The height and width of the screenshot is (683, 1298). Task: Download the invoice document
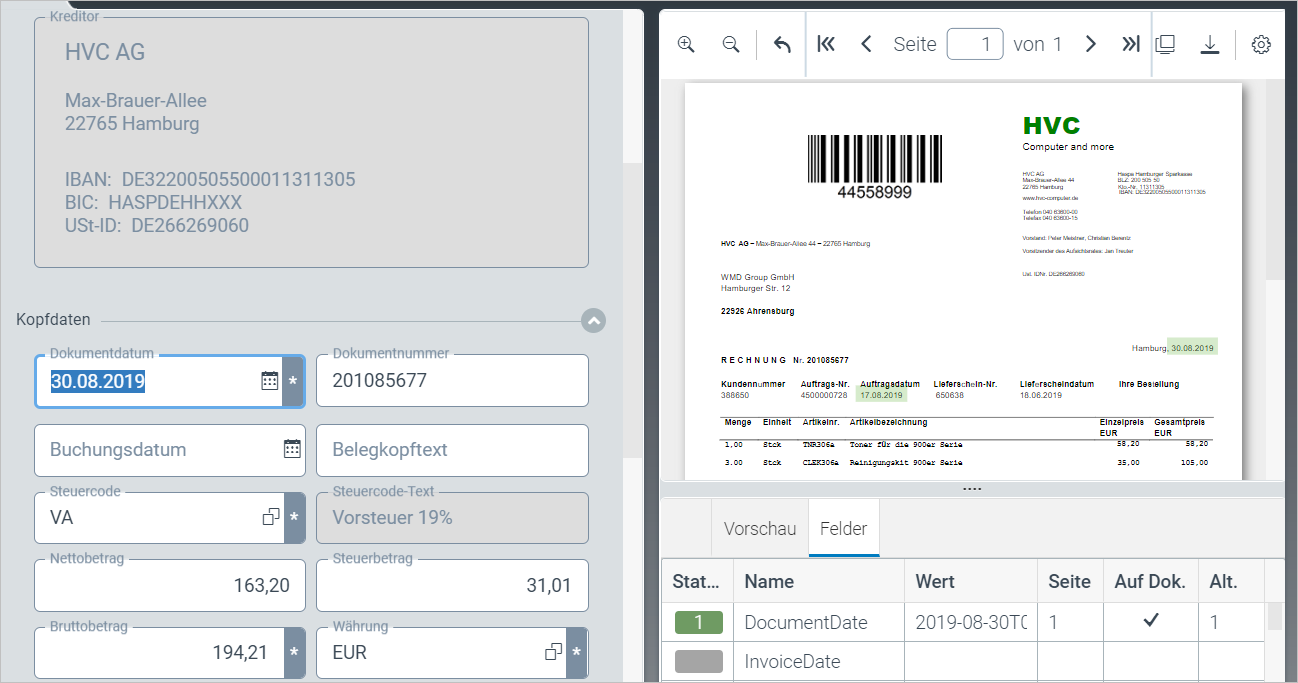pyautogui.click(x=1210, y=44)
